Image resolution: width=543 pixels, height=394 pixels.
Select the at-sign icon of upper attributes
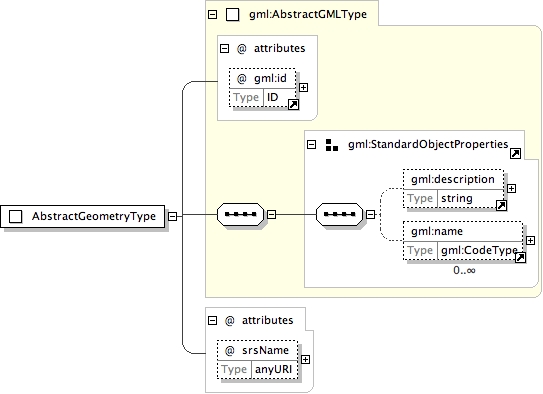click(x=241, y=48)
